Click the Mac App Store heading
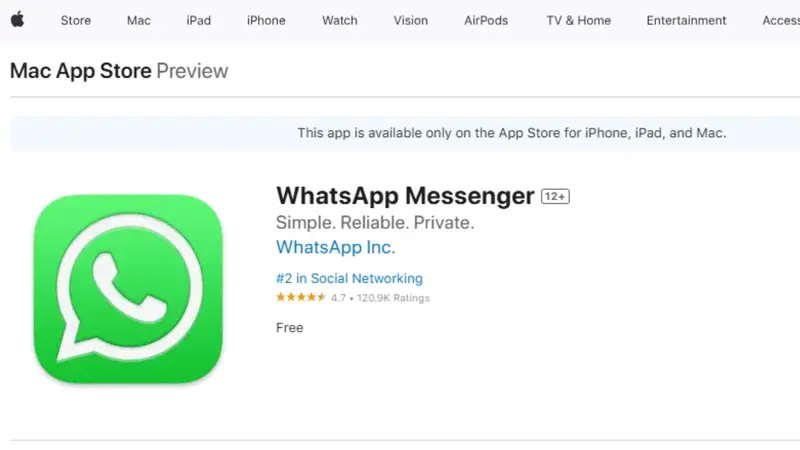This screenshot has width=800, height=450. [x=81, y=71]
